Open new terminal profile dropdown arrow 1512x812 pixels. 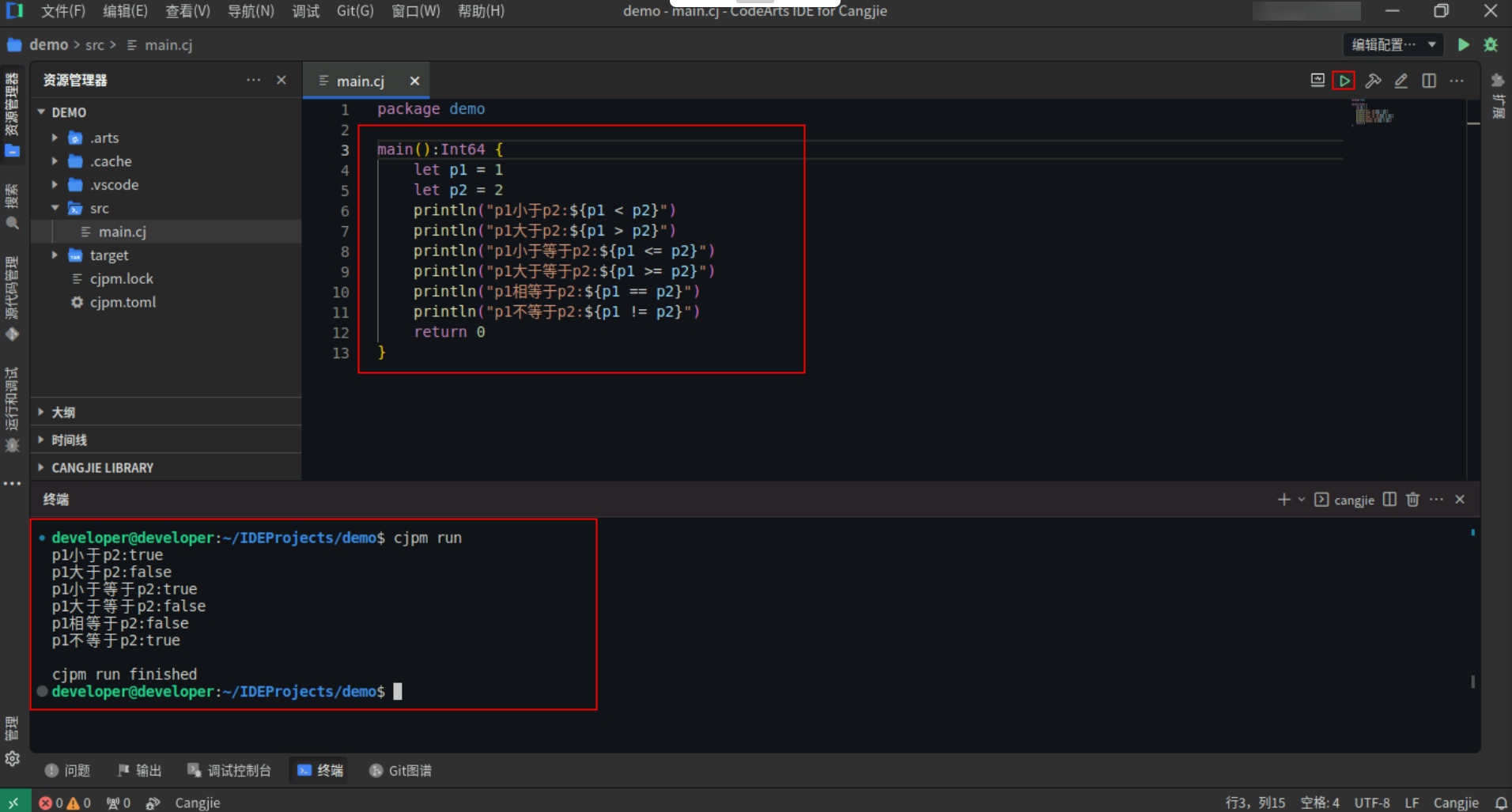1302,500
